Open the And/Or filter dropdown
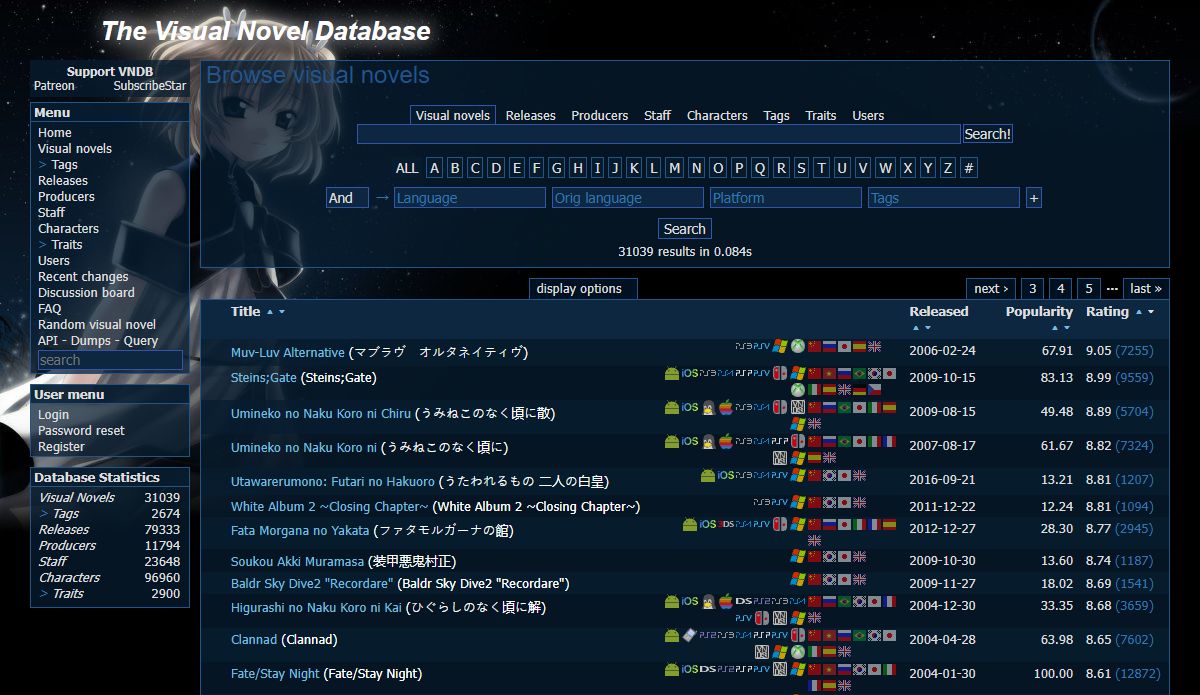Image resolution: width=1200 pixels, height=695 pixels. coord(347,198)
